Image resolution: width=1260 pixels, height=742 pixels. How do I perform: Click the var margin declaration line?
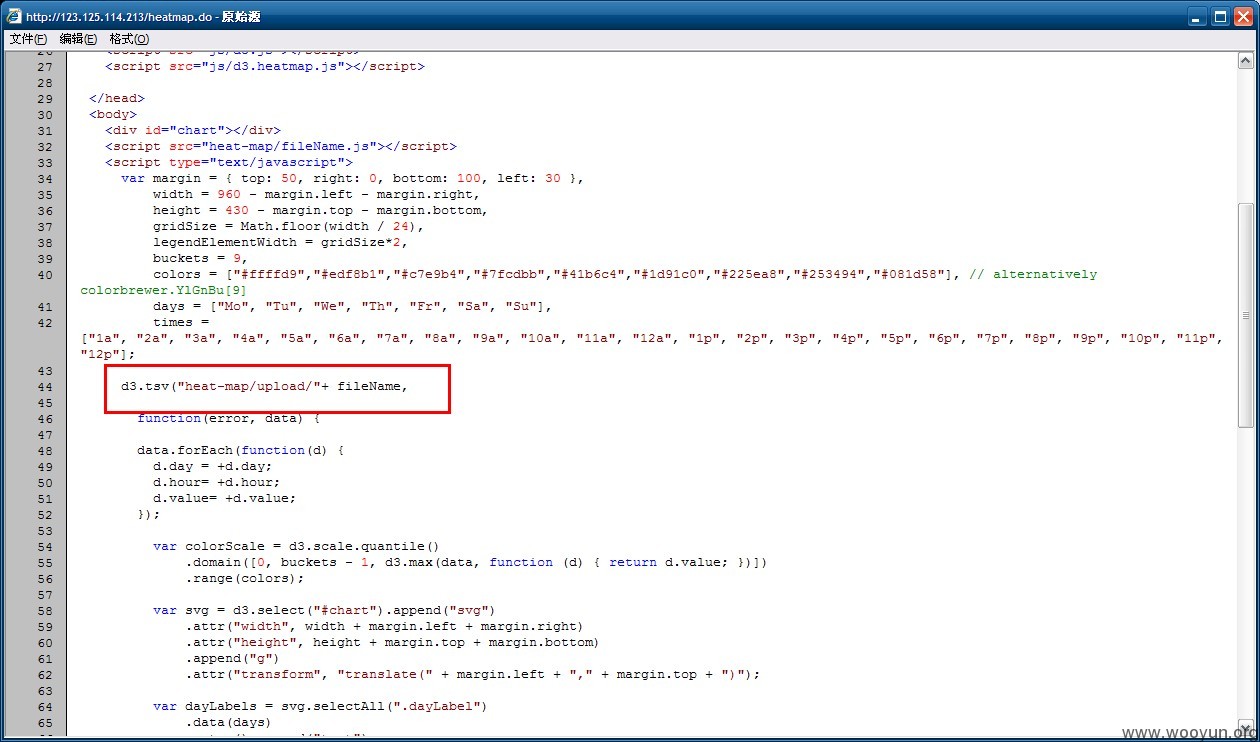click(x=352, y=178)
